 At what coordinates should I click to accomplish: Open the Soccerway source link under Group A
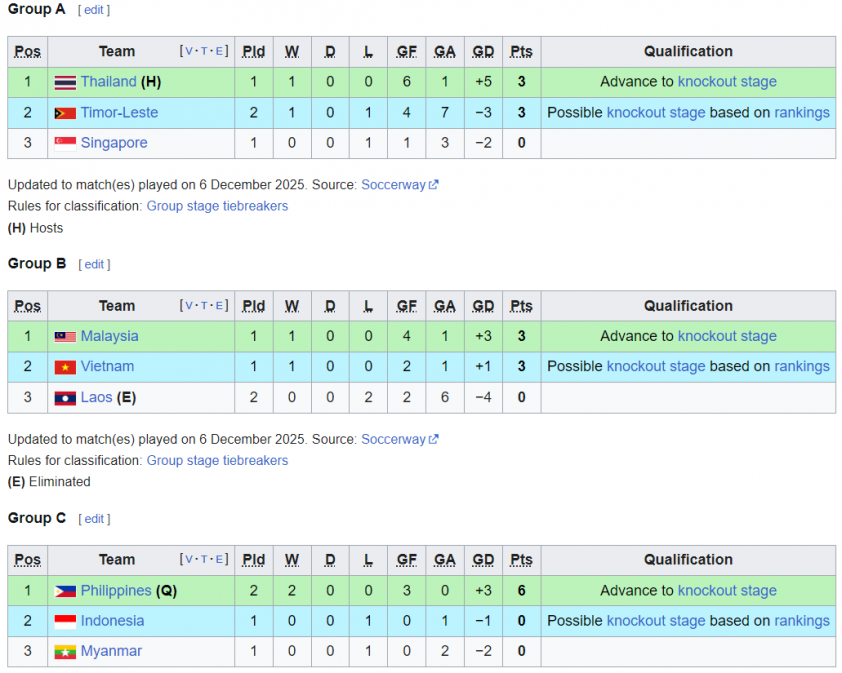click(x=393, y=185)
